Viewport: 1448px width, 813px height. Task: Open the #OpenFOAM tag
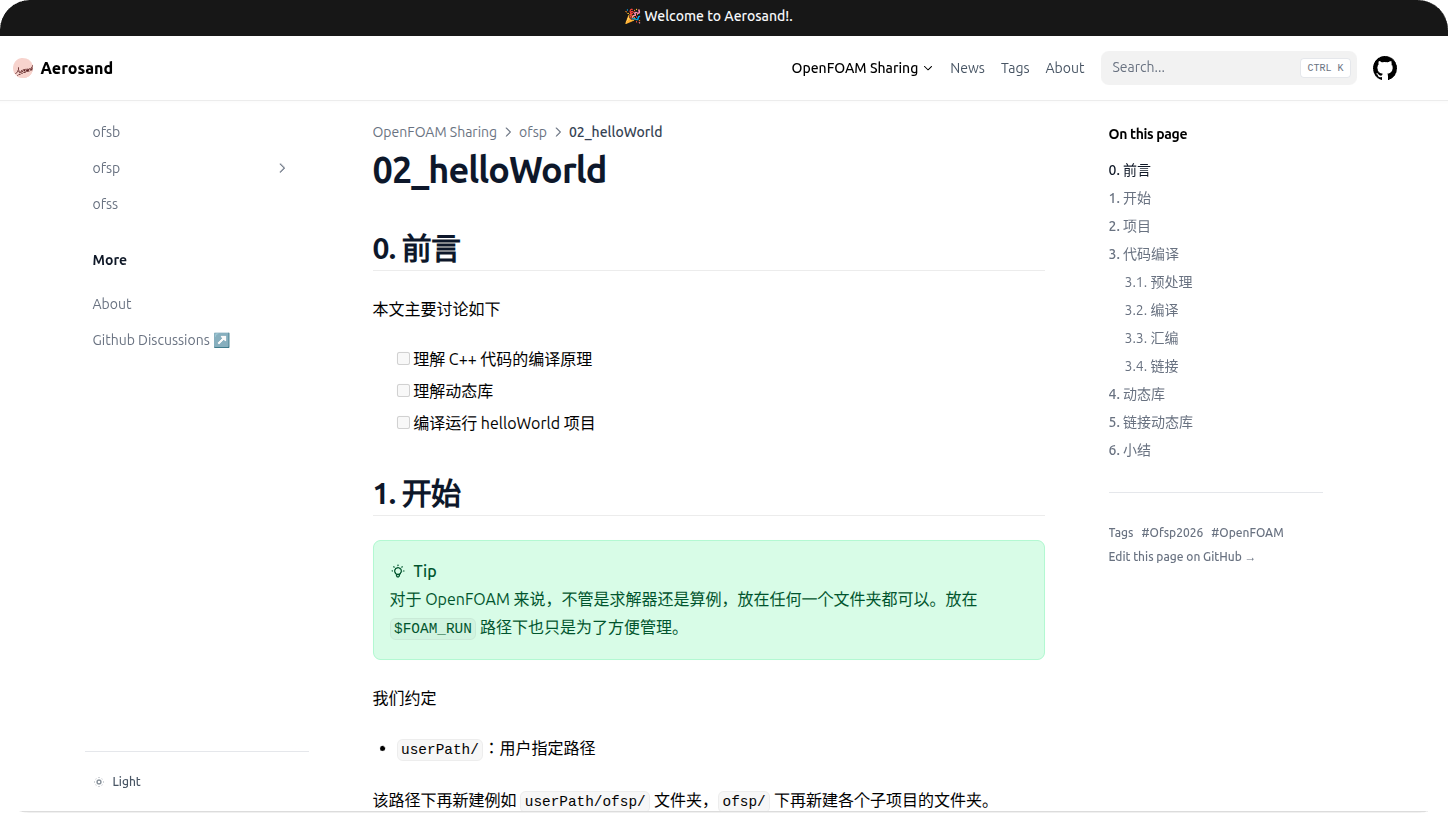click(x=1247, y=533)
